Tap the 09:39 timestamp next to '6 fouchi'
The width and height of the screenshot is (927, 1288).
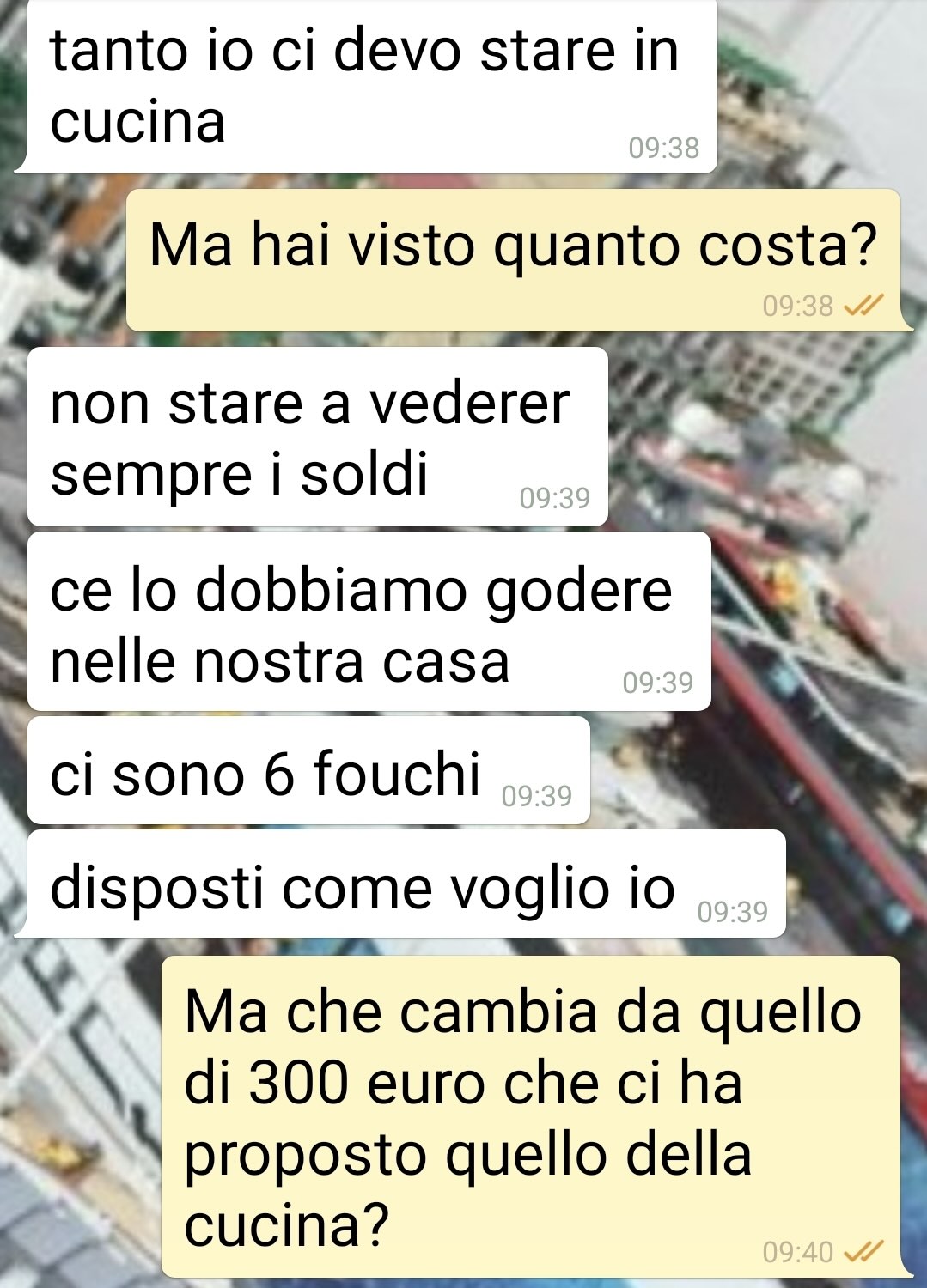(537, 796)
